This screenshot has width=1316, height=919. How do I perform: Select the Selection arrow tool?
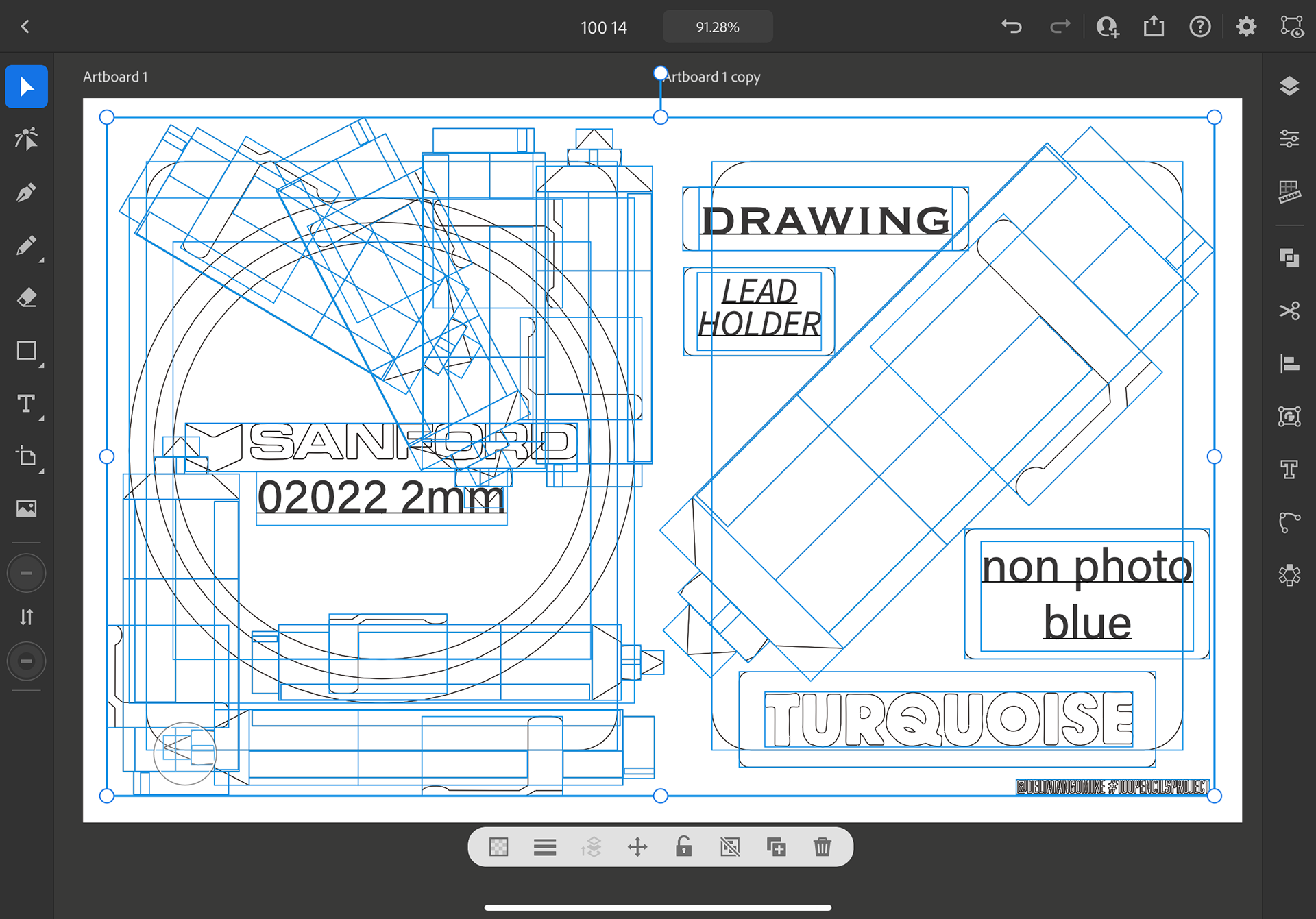click(26, 87)
